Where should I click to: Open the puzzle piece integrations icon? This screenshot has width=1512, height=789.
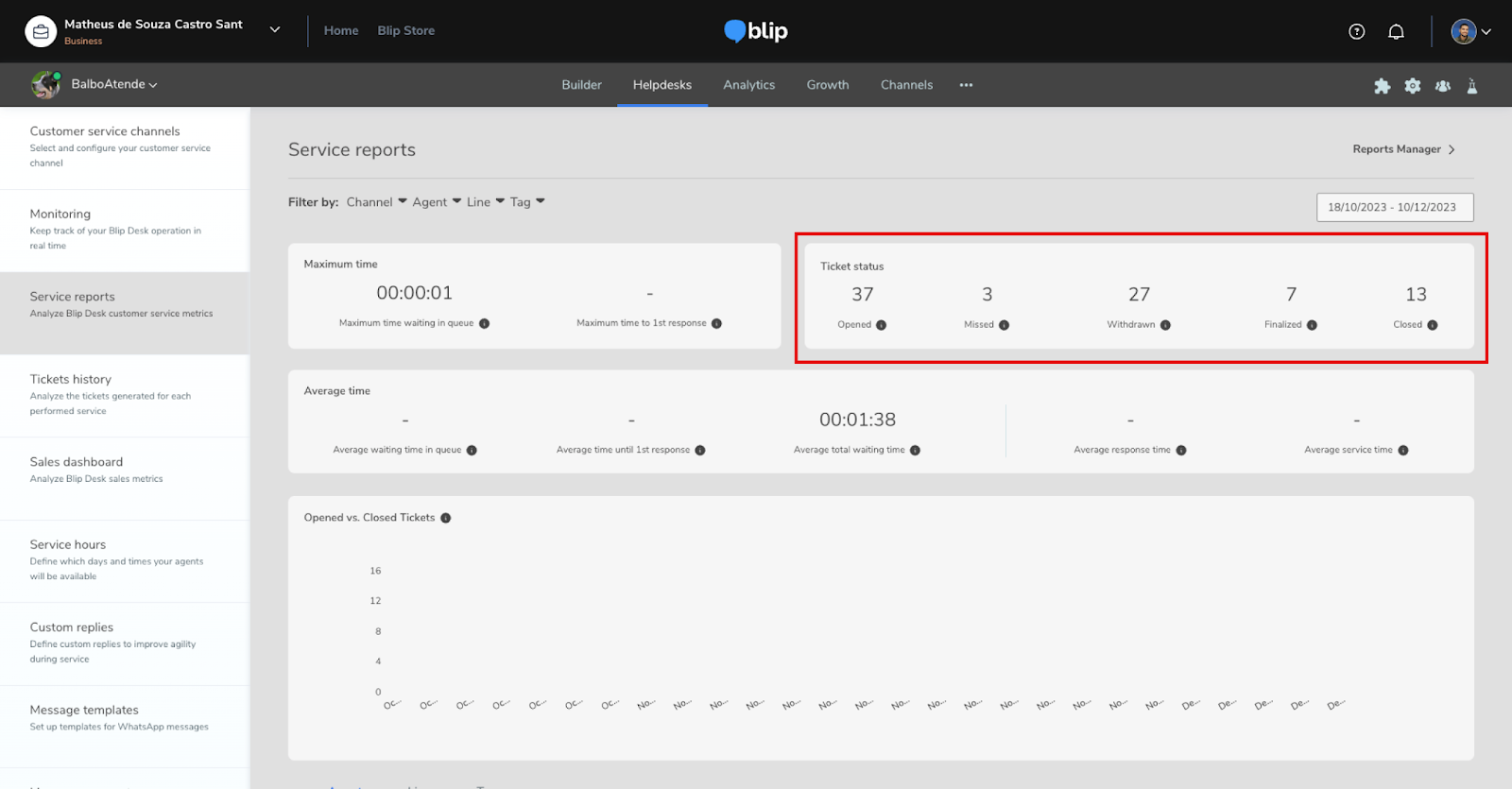coord(1382,86)
